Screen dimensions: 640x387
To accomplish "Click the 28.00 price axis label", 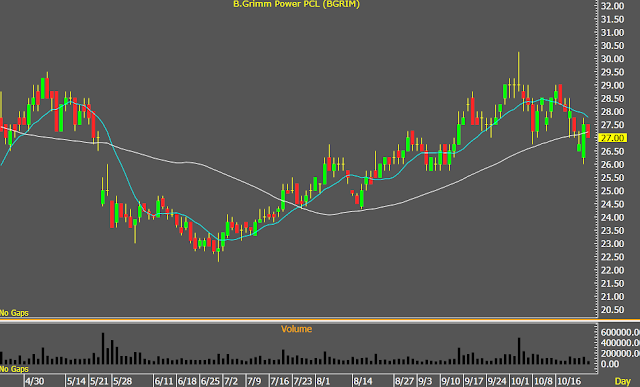I will (x=613, y=112).
